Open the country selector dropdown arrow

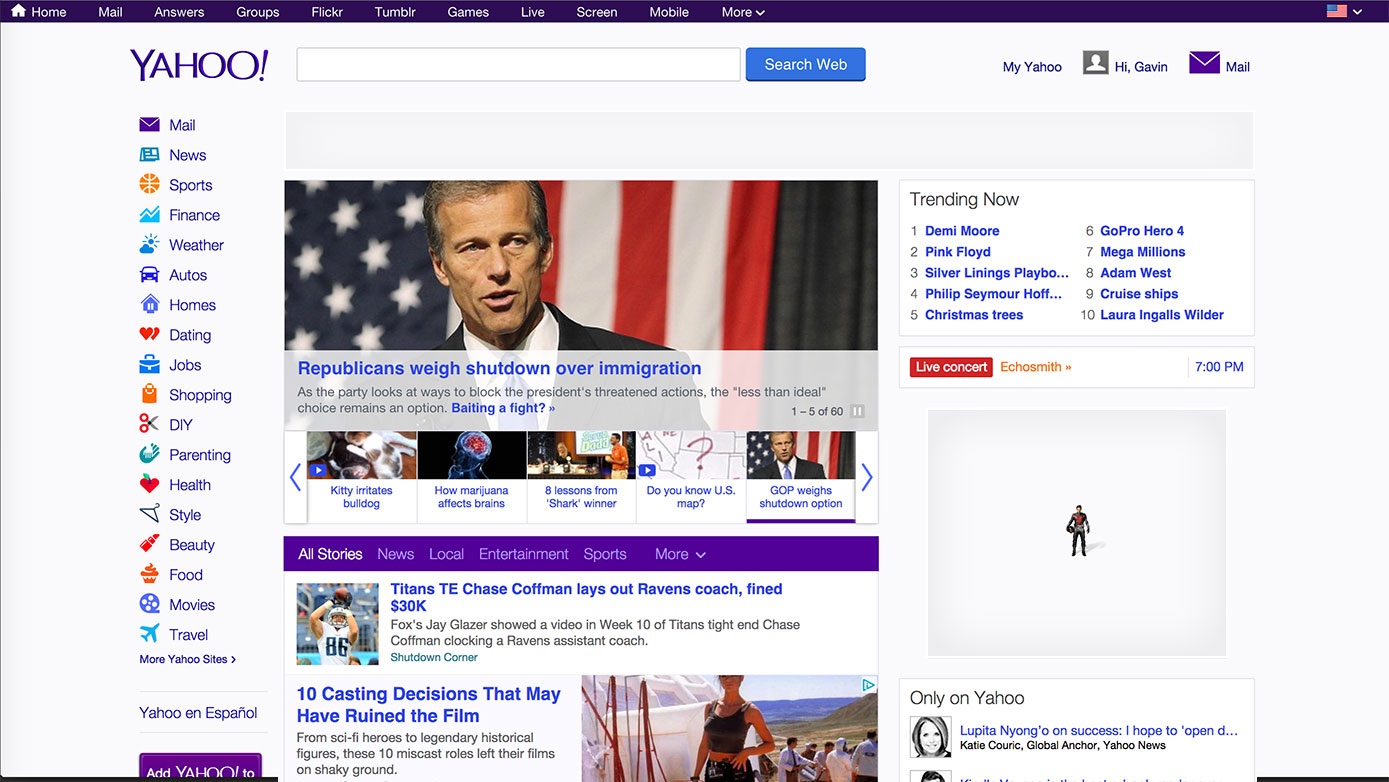pos(1357,12)
